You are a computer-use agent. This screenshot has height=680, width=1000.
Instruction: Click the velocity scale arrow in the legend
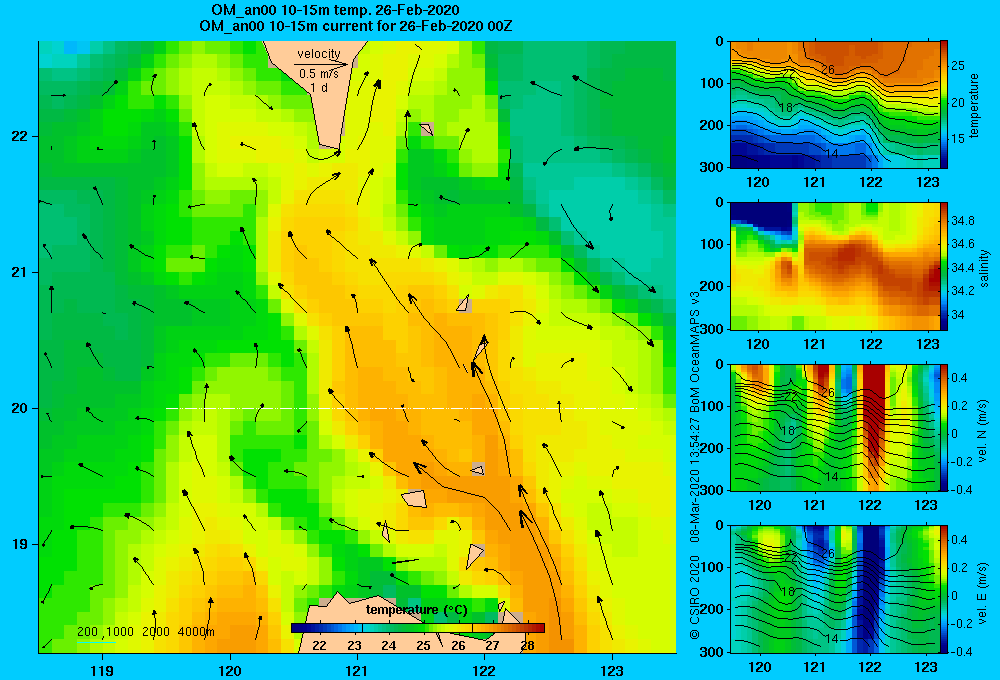click(321, 64)
